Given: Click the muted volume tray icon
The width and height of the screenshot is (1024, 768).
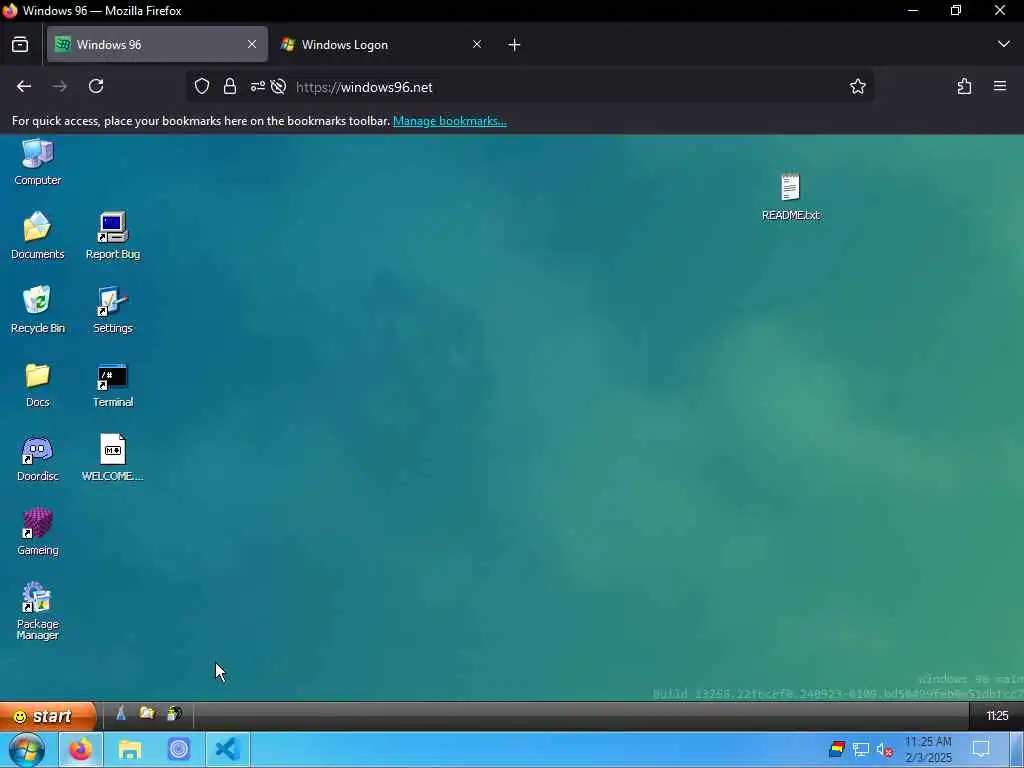Looking at the screenshot, I should (884, 749).
